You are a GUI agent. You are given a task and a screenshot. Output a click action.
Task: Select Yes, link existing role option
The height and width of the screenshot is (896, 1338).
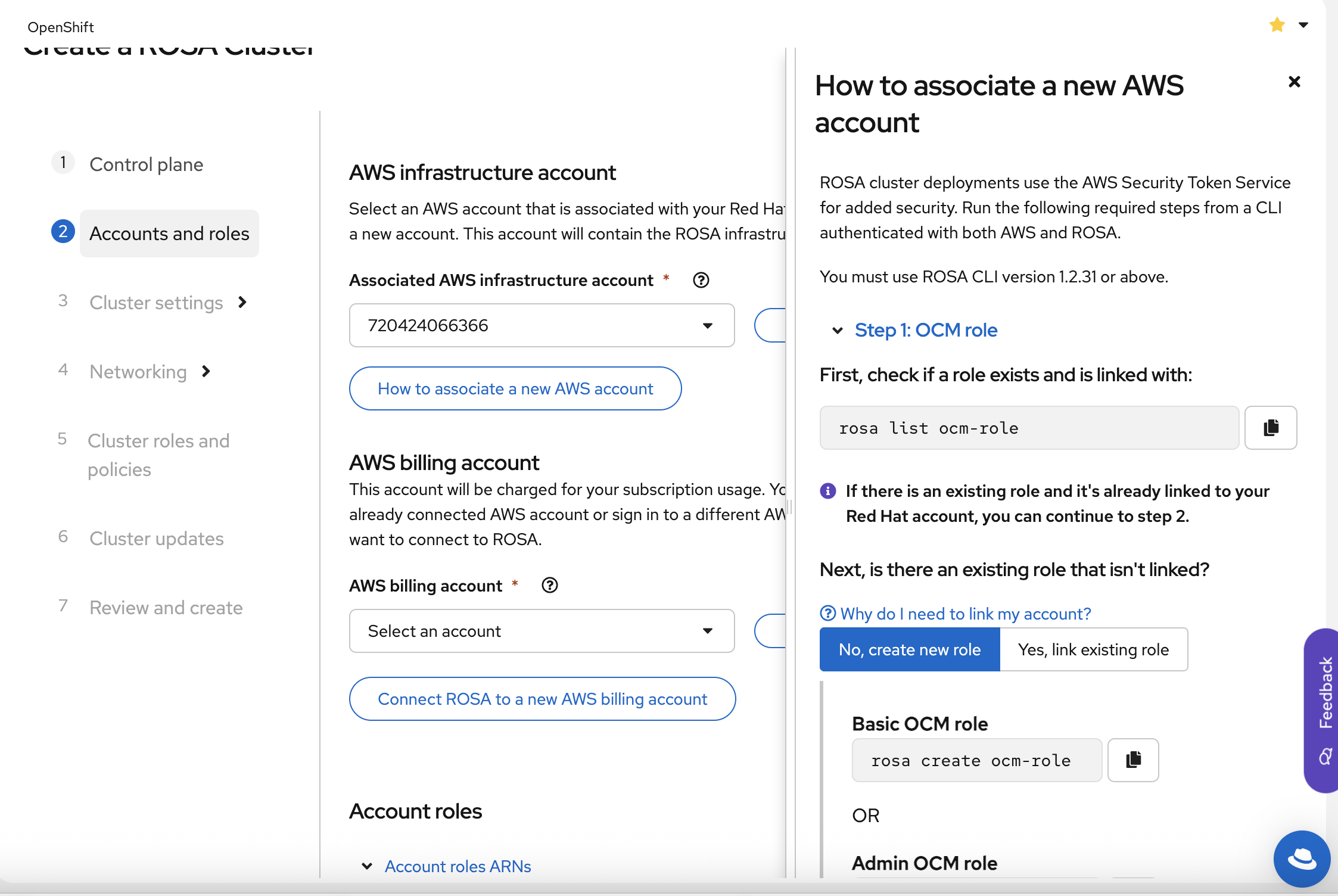[1093, 649]
